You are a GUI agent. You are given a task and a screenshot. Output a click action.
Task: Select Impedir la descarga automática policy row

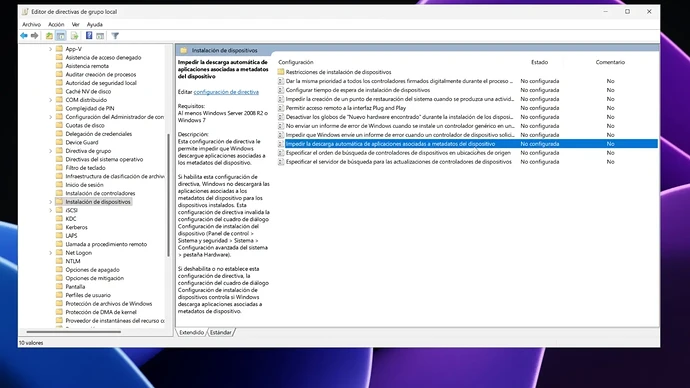point(467,144)
